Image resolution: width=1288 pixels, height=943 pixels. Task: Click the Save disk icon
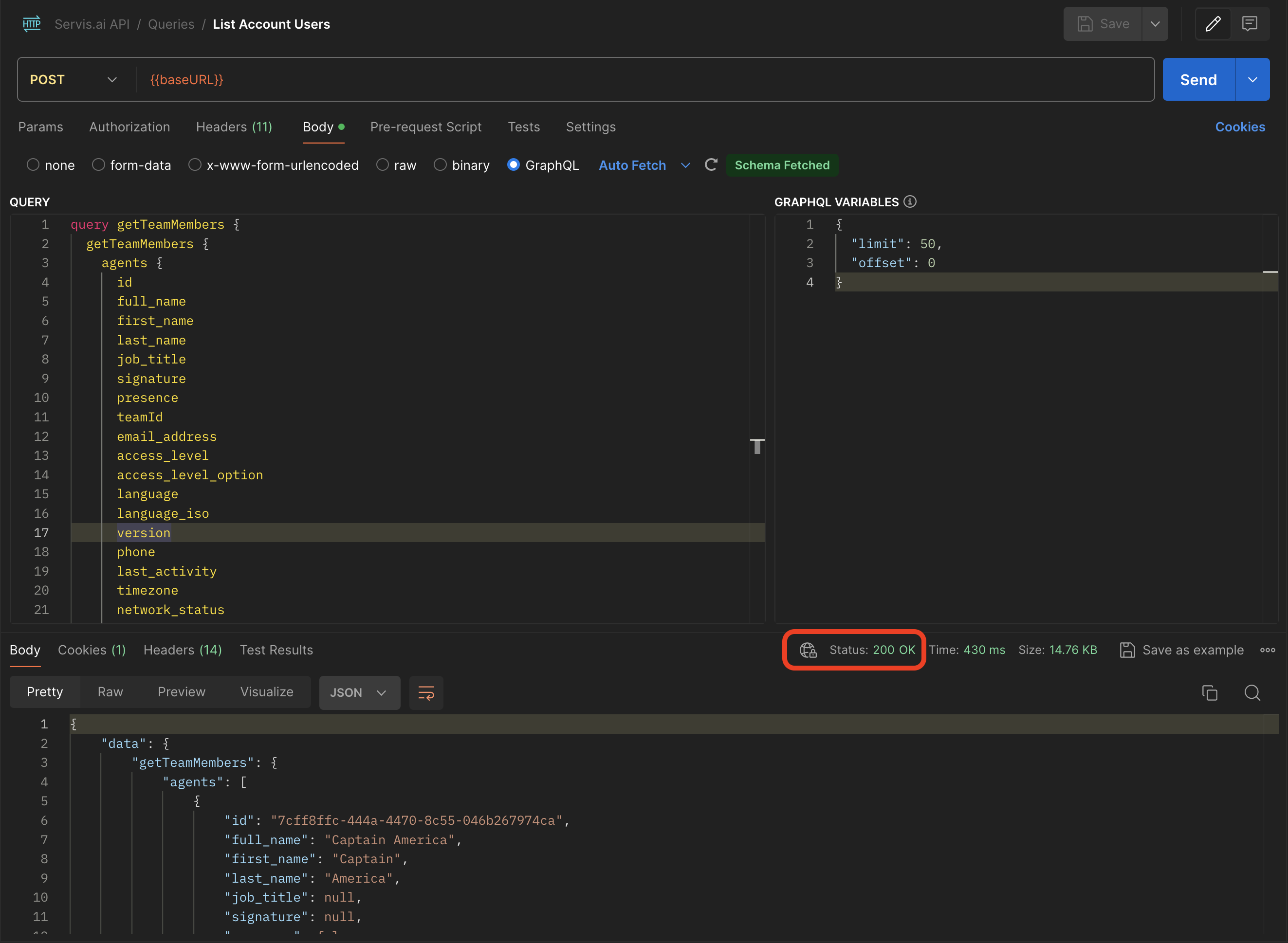pyautogui.click(x=1085, y=24)
